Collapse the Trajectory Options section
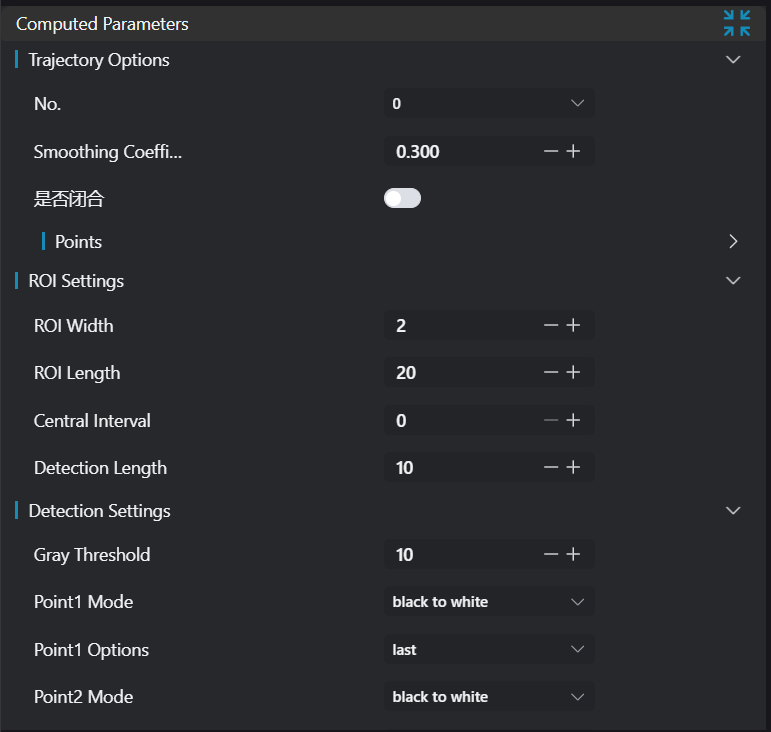This screenshot has height=732, width=771. 733,60
